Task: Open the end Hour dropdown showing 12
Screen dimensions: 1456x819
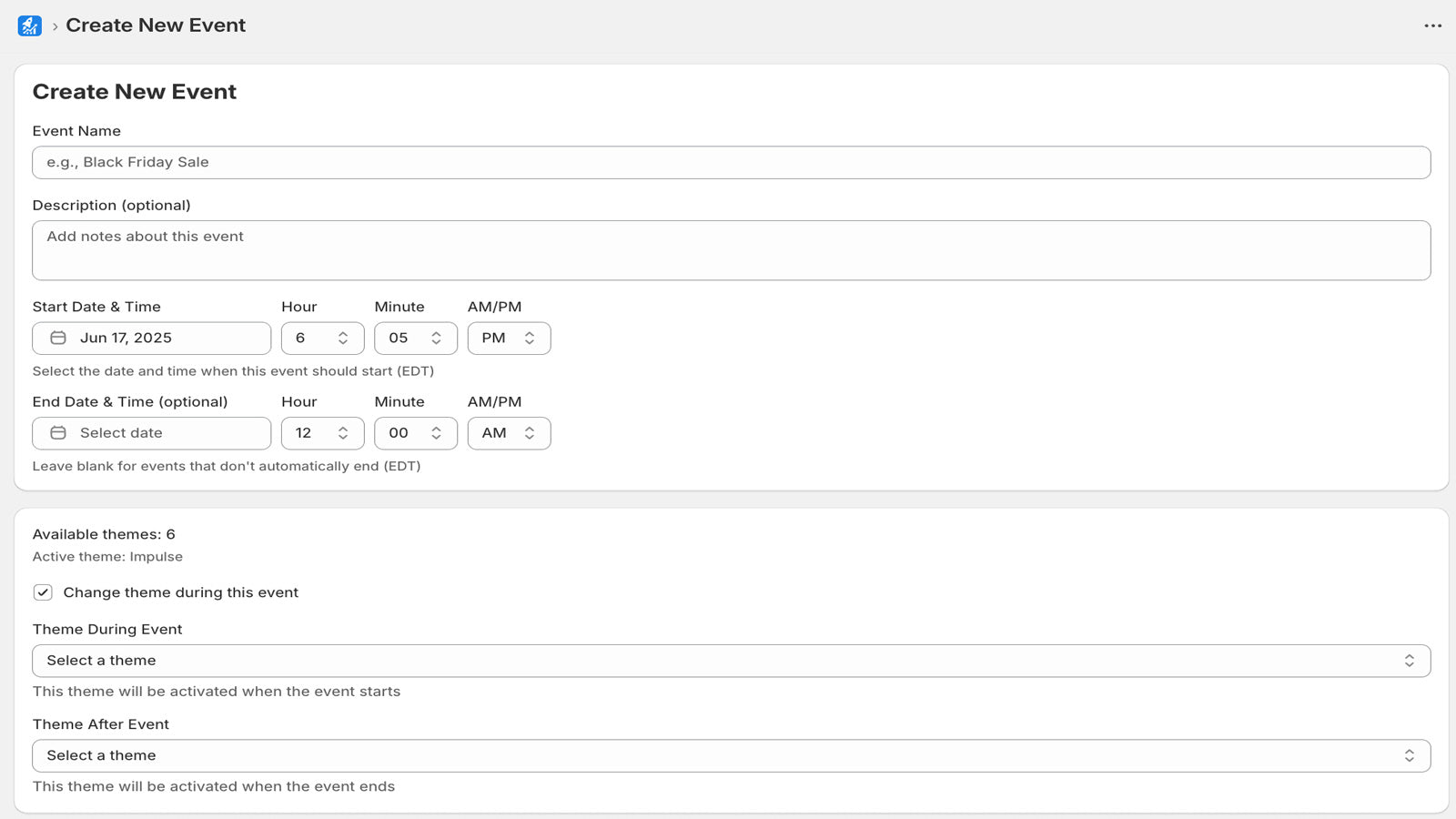Action: [x=322, y=433]
